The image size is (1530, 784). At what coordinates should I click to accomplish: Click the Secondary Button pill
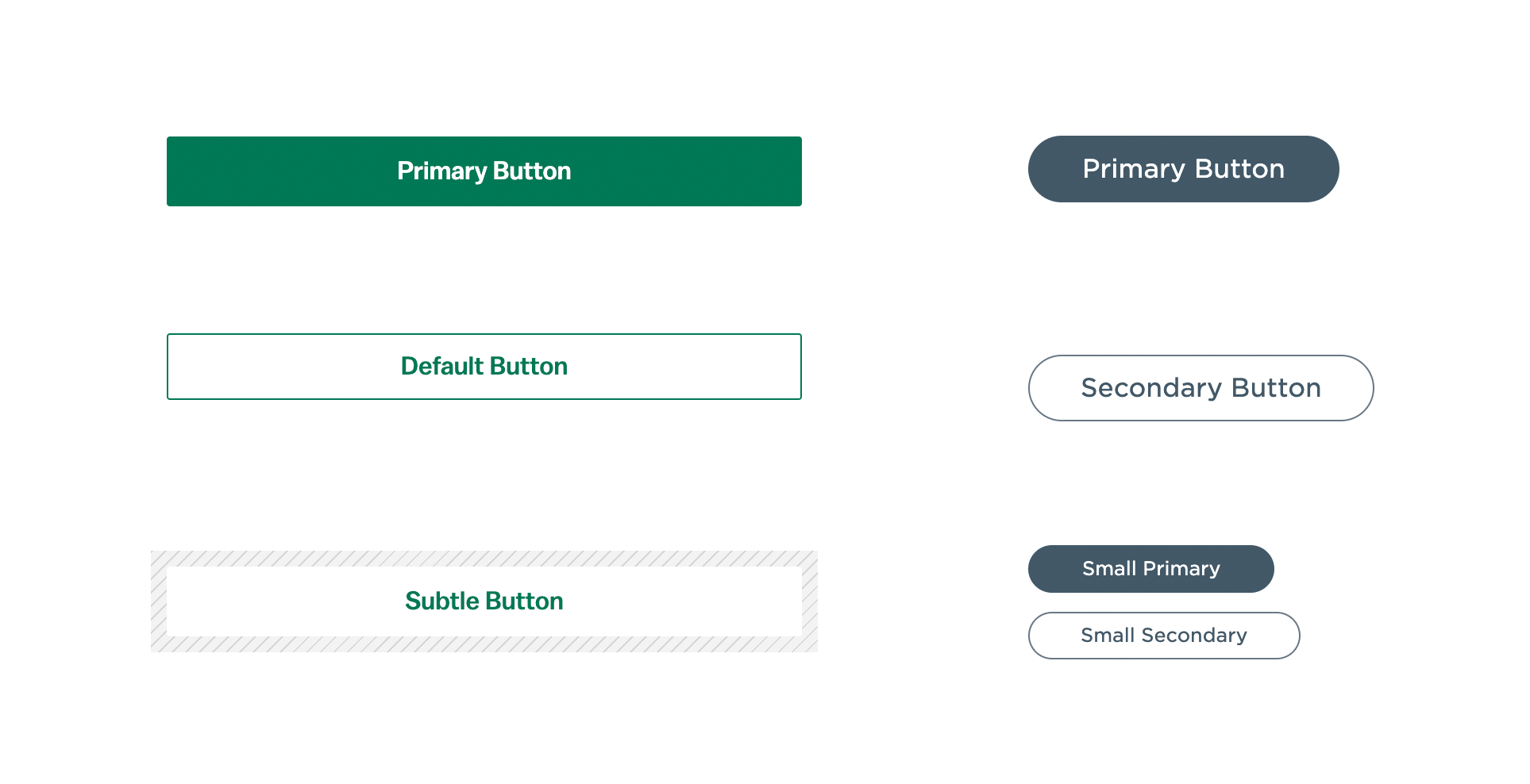pyautogui.click(x=1200, y=388)
